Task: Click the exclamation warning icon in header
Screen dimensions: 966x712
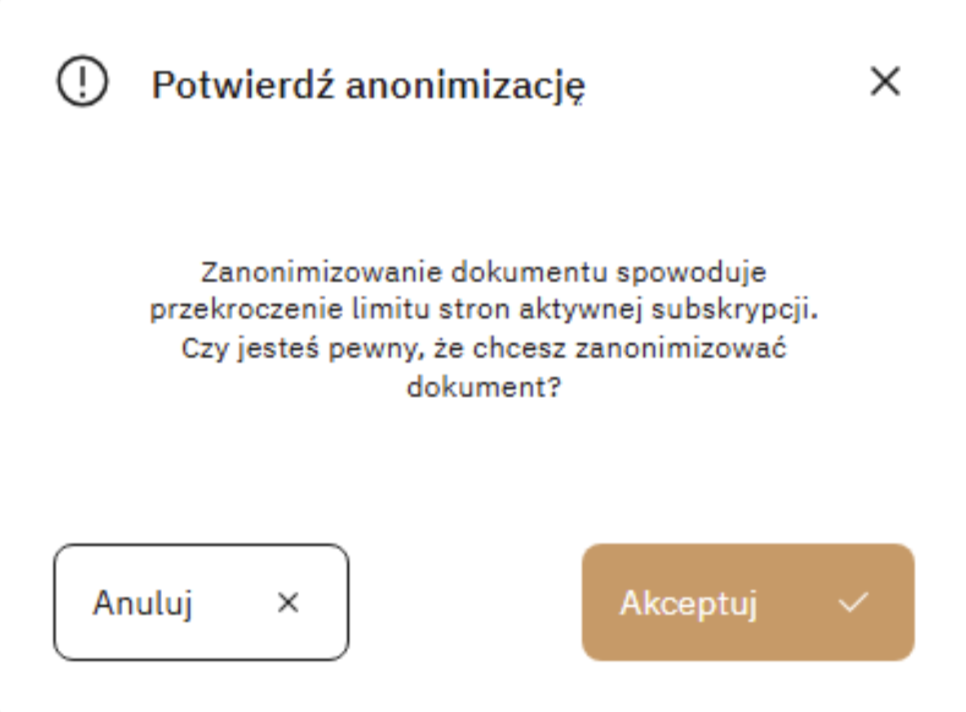Action: pos(82,82)
